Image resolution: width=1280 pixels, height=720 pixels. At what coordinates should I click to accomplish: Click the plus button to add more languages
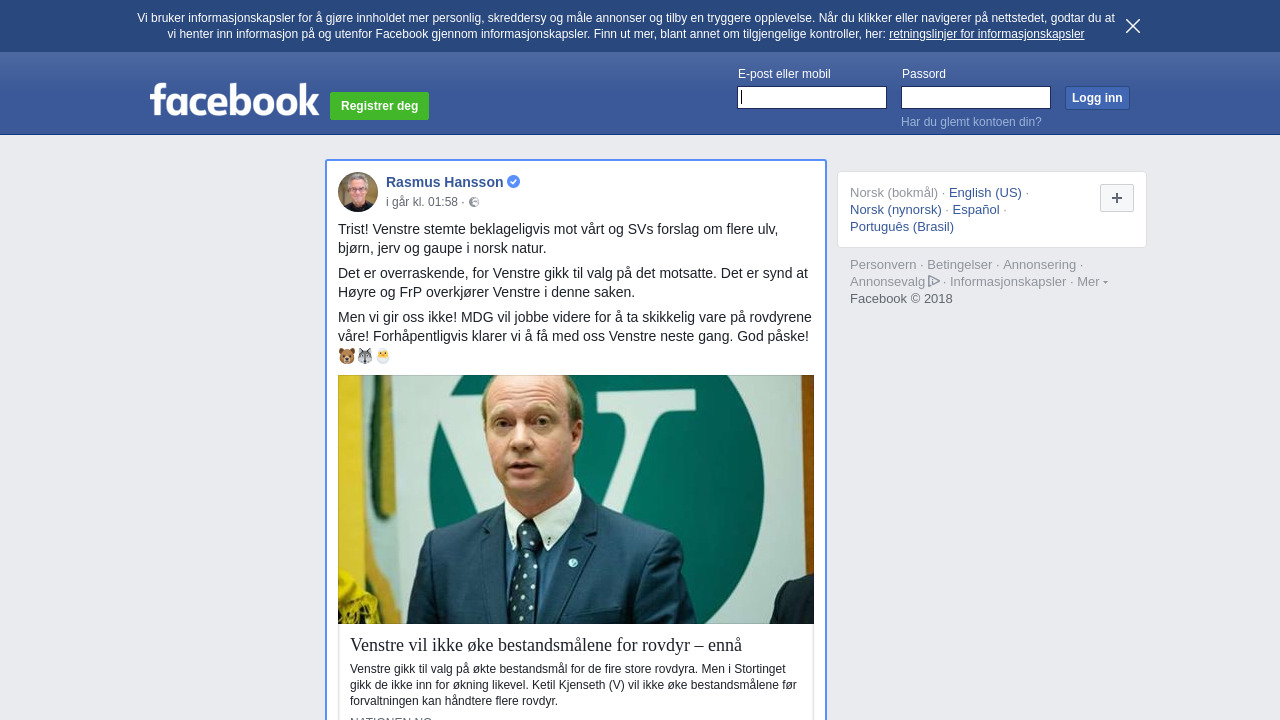[1117, 198]
